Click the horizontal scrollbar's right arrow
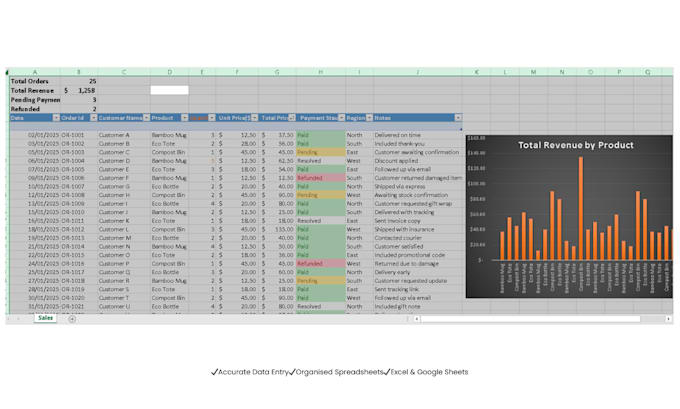The image size is (680, 409). click(x=668, y=319)
